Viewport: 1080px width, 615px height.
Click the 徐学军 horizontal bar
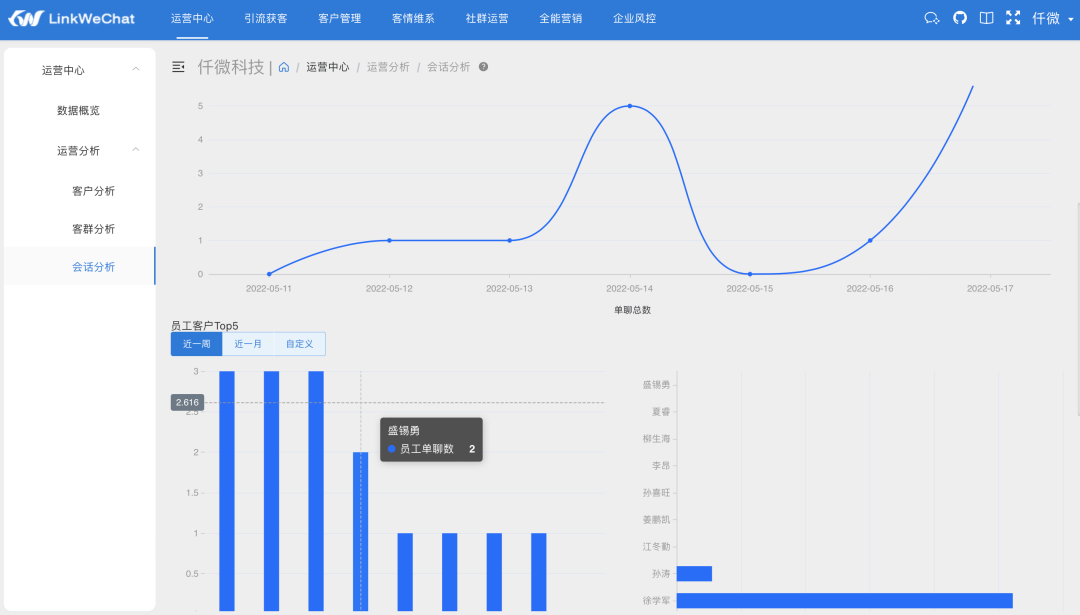[x=844, y=601]
